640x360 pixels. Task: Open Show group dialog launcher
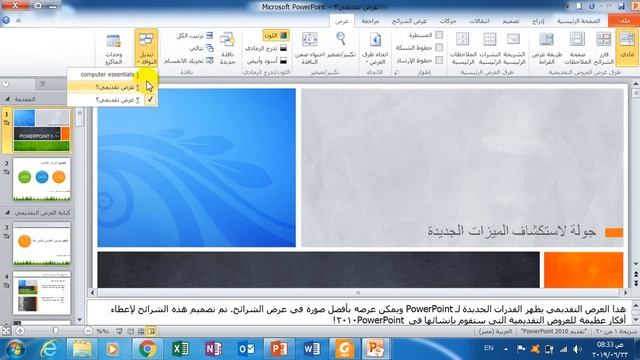click(397, 72)
